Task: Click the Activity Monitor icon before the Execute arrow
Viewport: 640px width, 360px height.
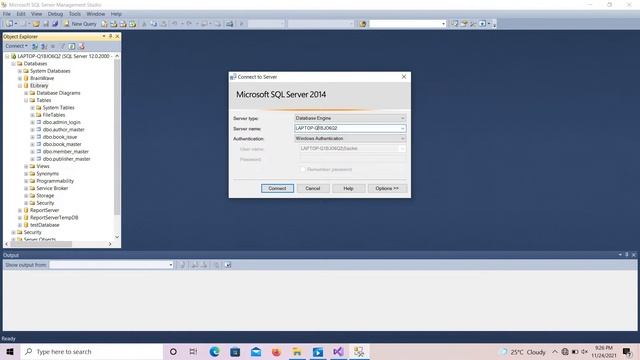Action: pos(230,24)
